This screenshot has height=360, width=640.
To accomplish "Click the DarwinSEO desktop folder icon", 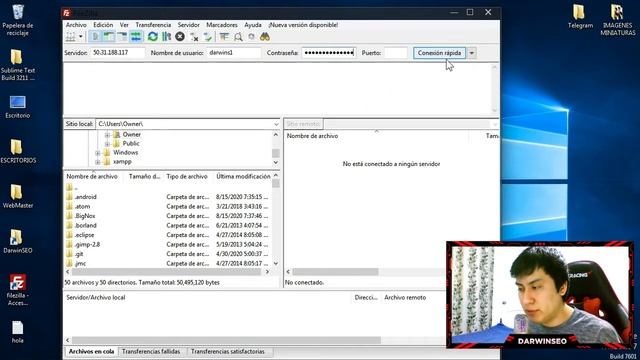I will tap(18, 241).
